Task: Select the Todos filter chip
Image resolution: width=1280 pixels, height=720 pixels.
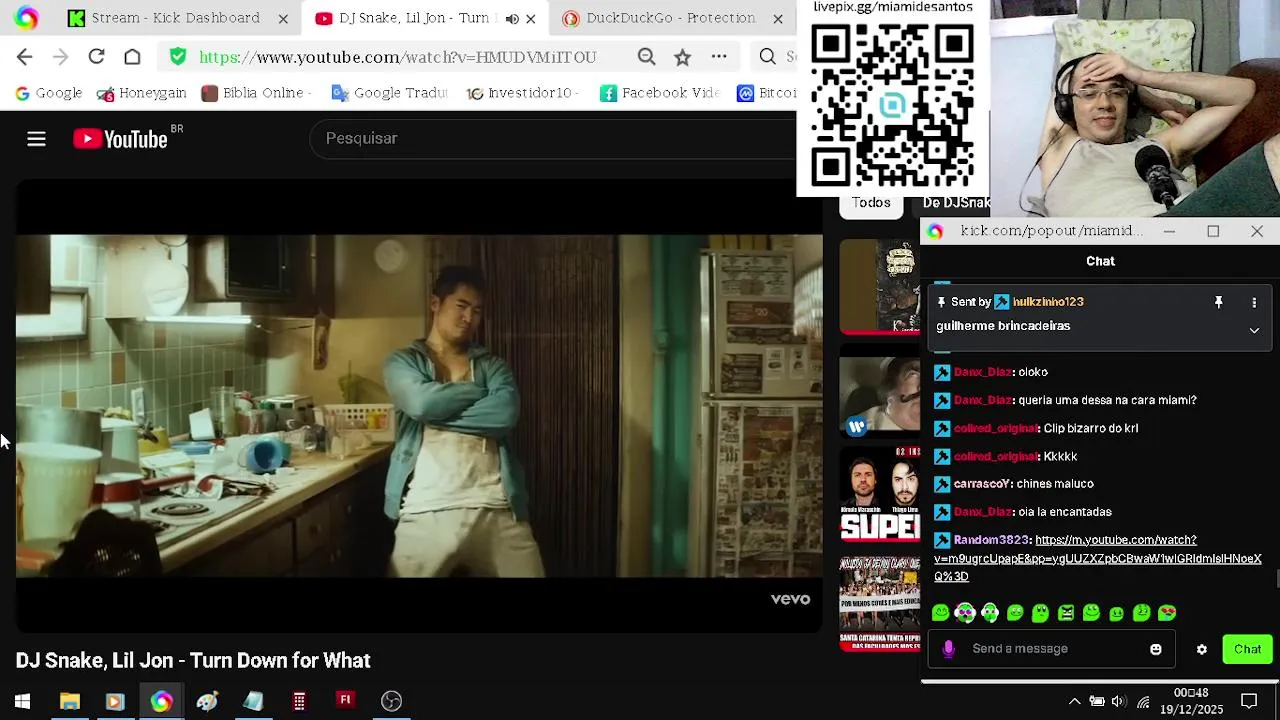Action: click(870, 203)
